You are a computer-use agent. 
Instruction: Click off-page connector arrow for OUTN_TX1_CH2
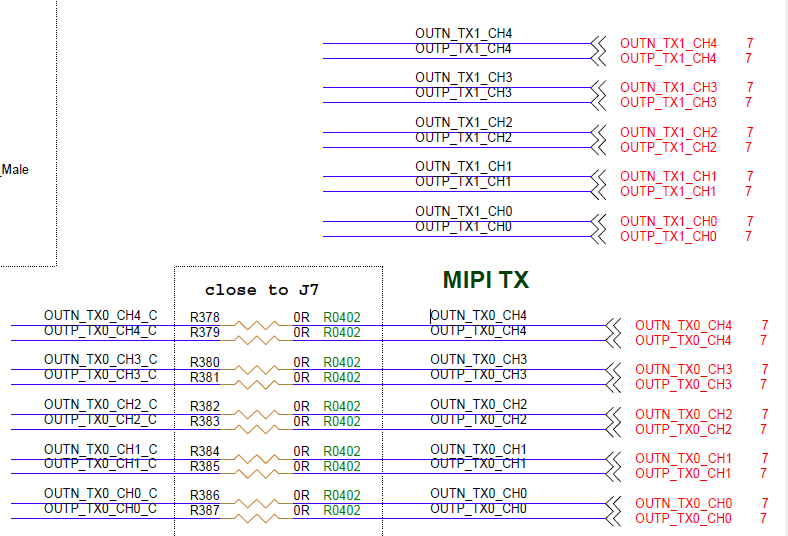tap(598, 132)
